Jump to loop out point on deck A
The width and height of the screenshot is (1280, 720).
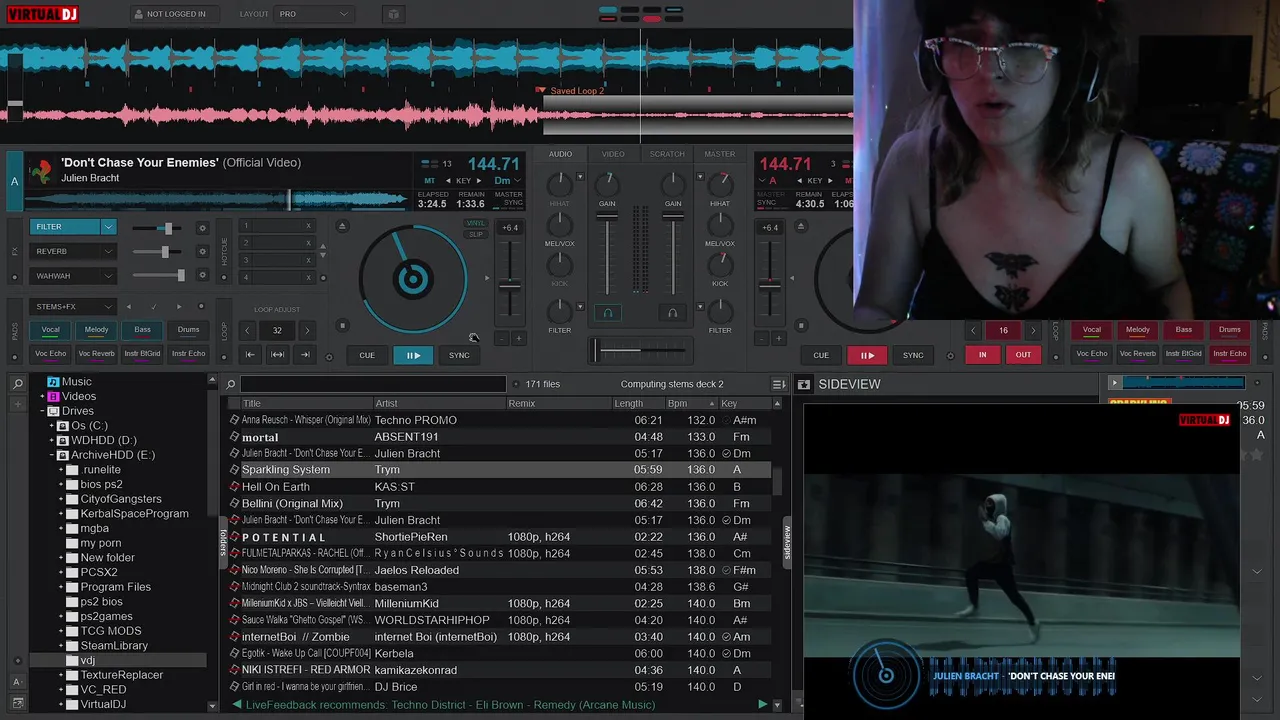(x=305, y=354)
